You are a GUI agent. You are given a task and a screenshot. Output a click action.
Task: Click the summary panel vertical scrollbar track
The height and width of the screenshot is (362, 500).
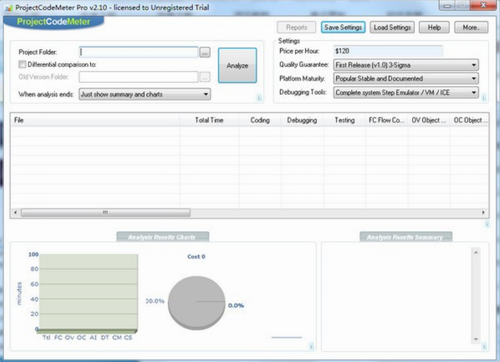(x=476, y=296)
